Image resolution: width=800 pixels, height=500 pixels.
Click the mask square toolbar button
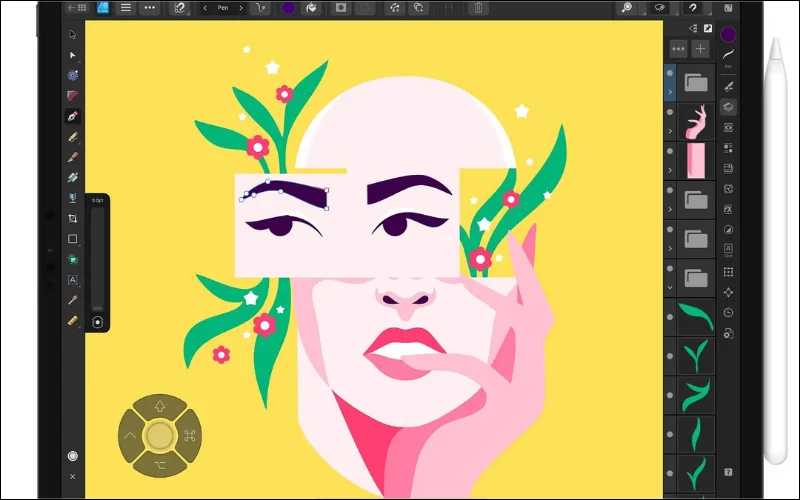coord(341,8)
